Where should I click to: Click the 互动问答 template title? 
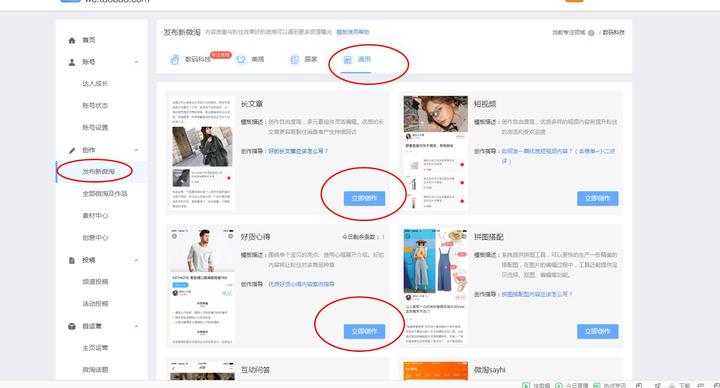(255, 370)
